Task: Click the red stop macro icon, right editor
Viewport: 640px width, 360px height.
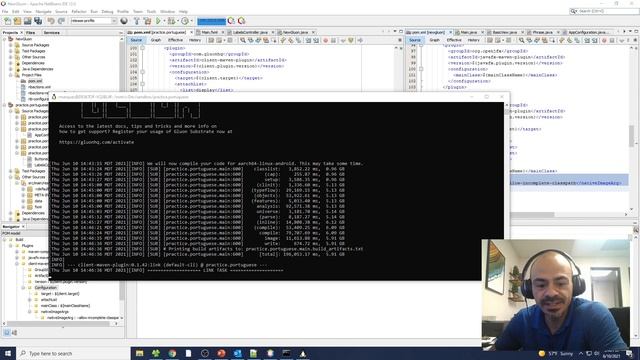Action: [604, 40]
